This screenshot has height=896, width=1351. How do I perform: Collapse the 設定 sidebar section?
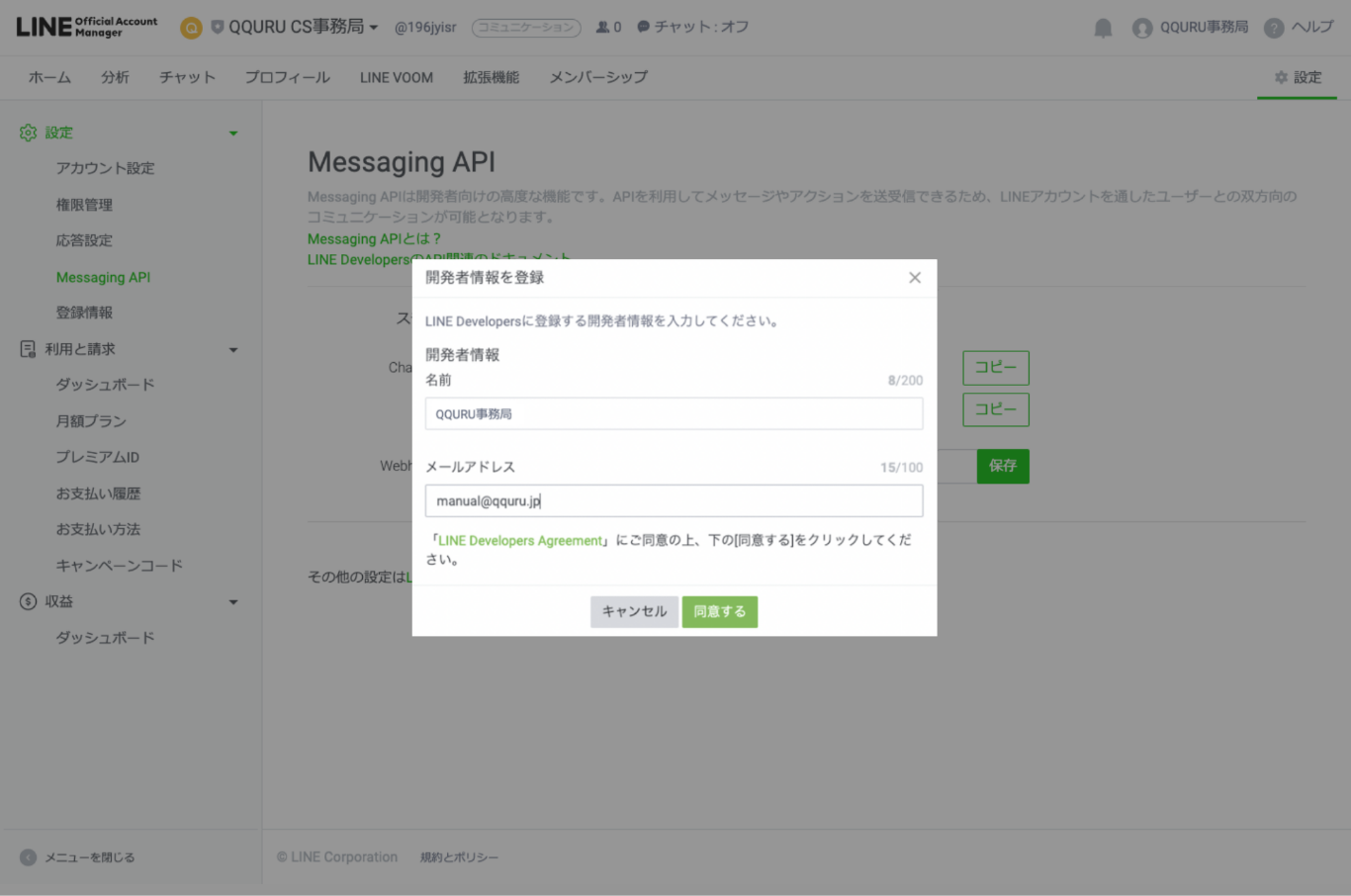point(233,134)
